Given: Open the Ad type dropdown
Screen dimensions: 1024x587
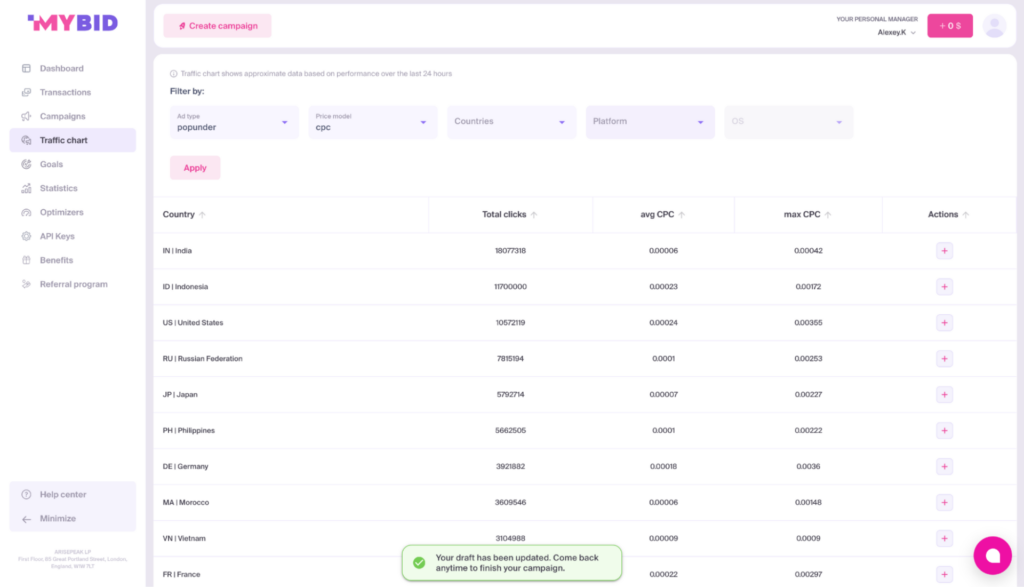Looking at the screenshot, I should pyautogui.click(x=234, y=122).
